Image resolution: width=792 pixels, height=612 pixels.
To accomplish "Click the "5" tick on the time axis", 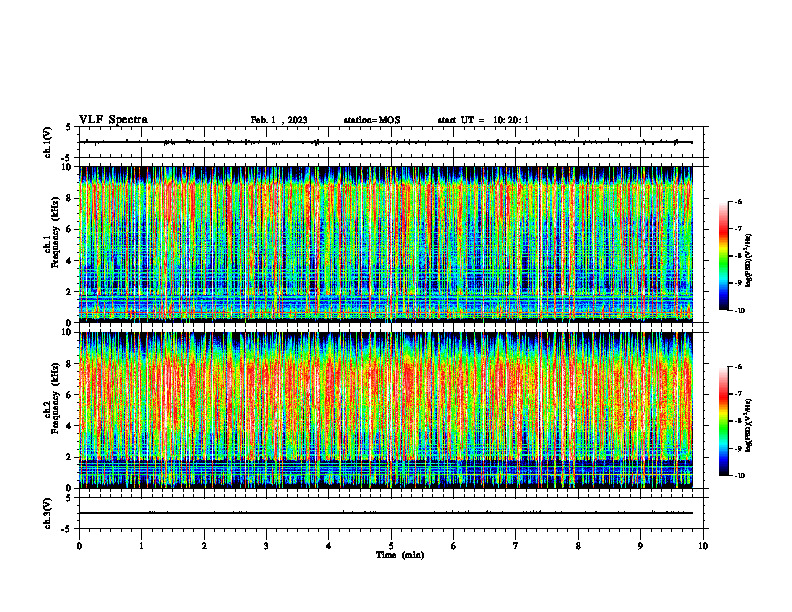I will click(391, 546).
